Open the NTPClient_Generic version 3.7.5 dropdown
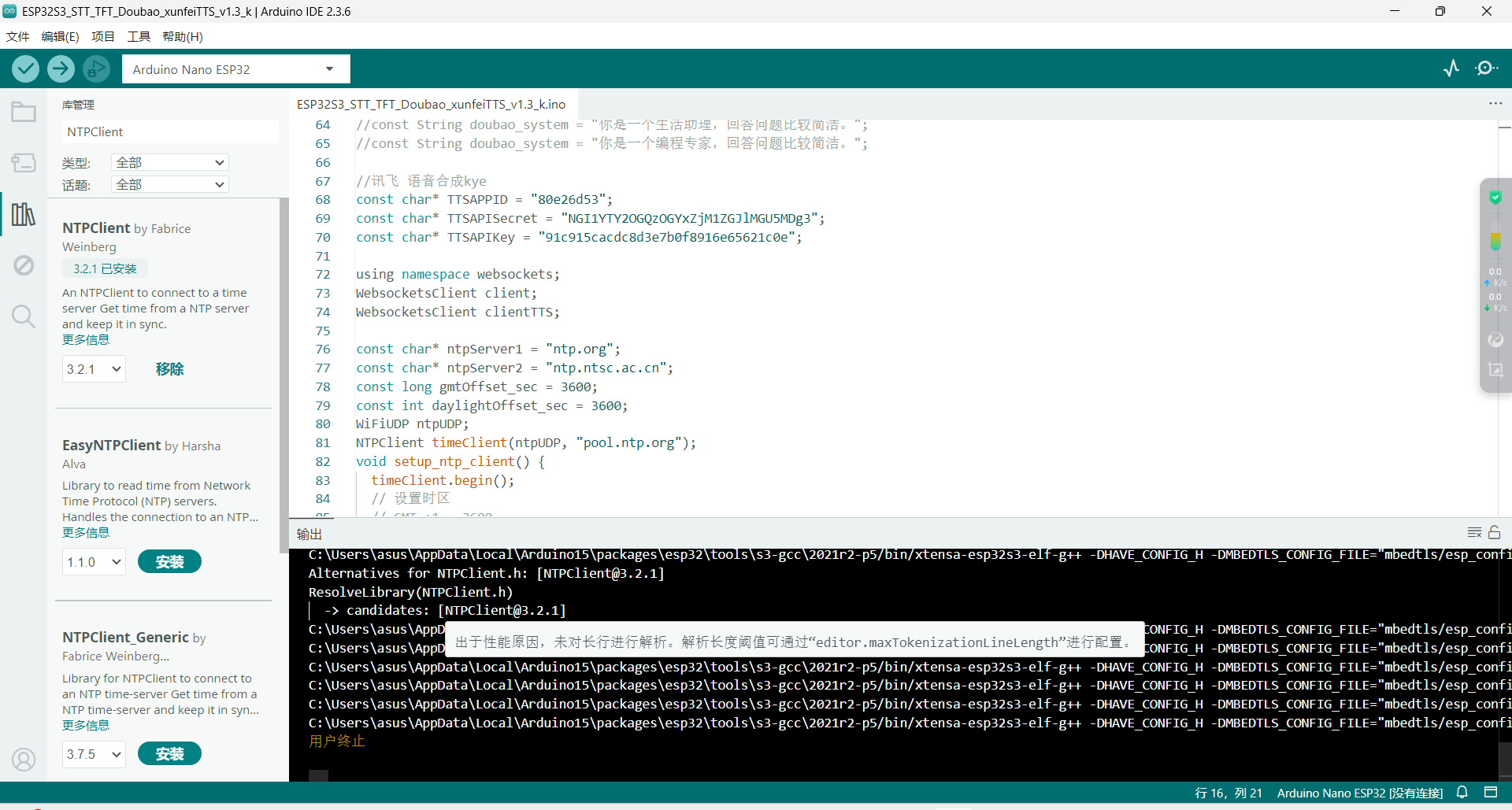Screen dimensions: 1512x810 [x=94, y=754]
